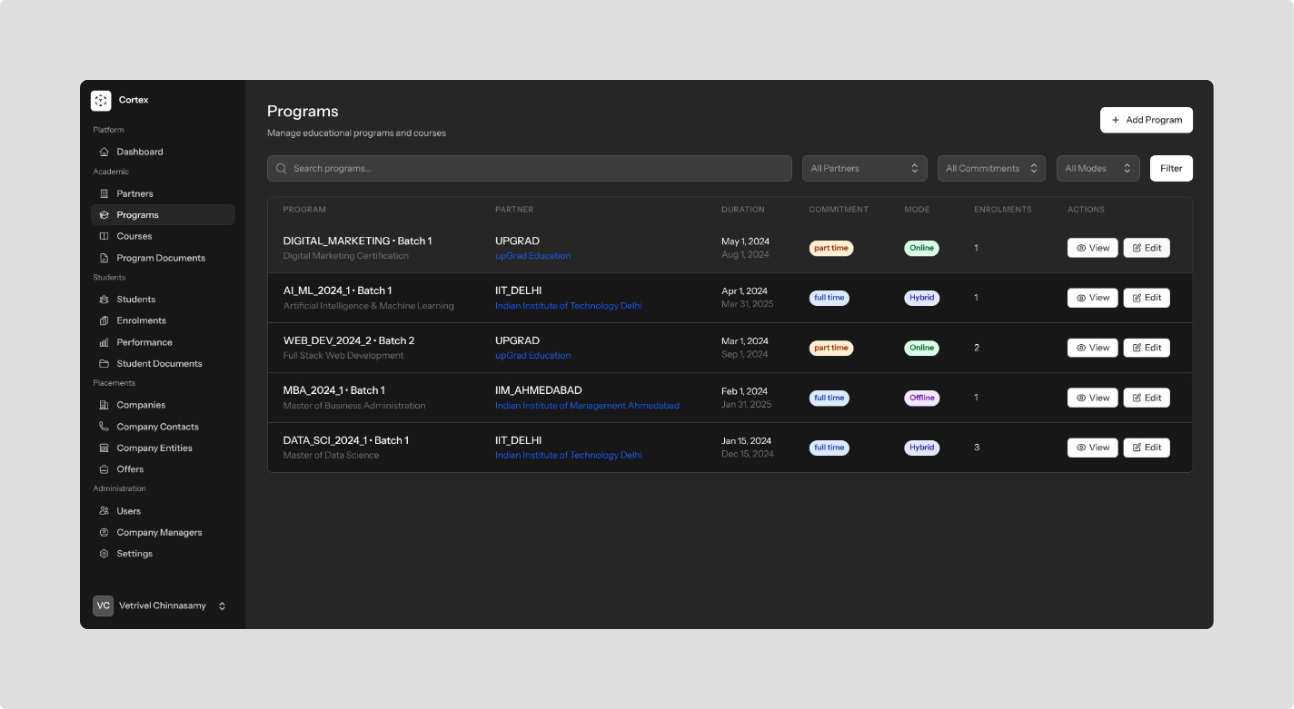Click the ENROLMENTS column header
Image resolution: width=1294 pixels, height=709 pixels.
1003,210
